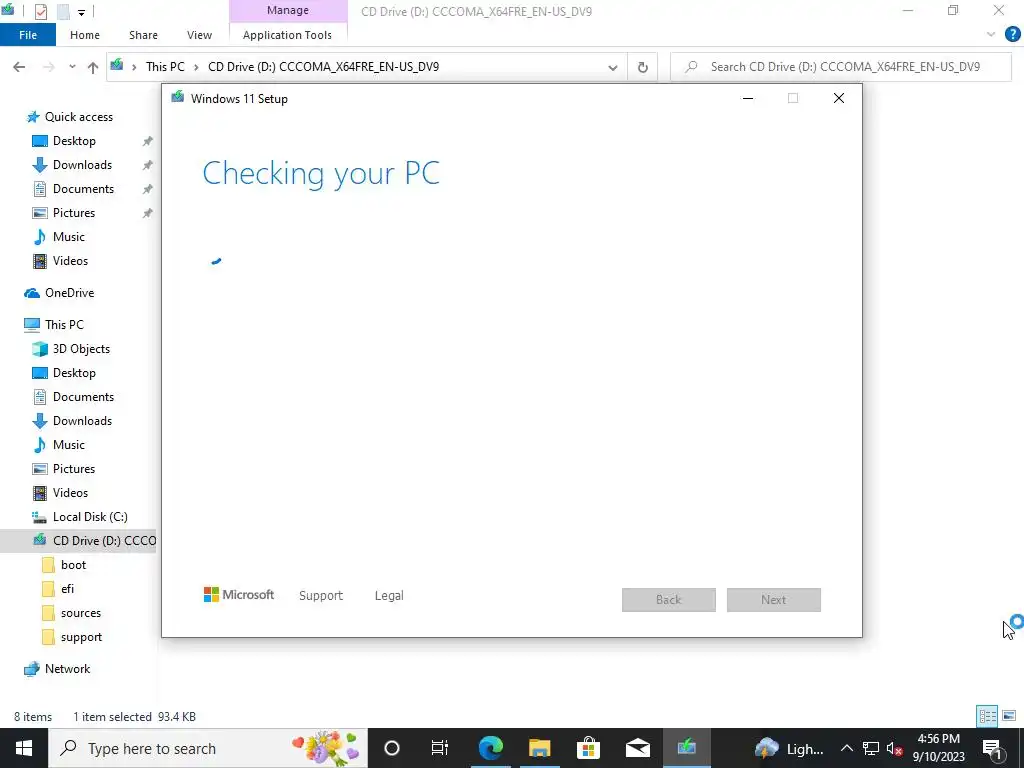The image size is (1024, 768).
Task: Go back using Explorer's back arrow
Action: click(19, 67)
